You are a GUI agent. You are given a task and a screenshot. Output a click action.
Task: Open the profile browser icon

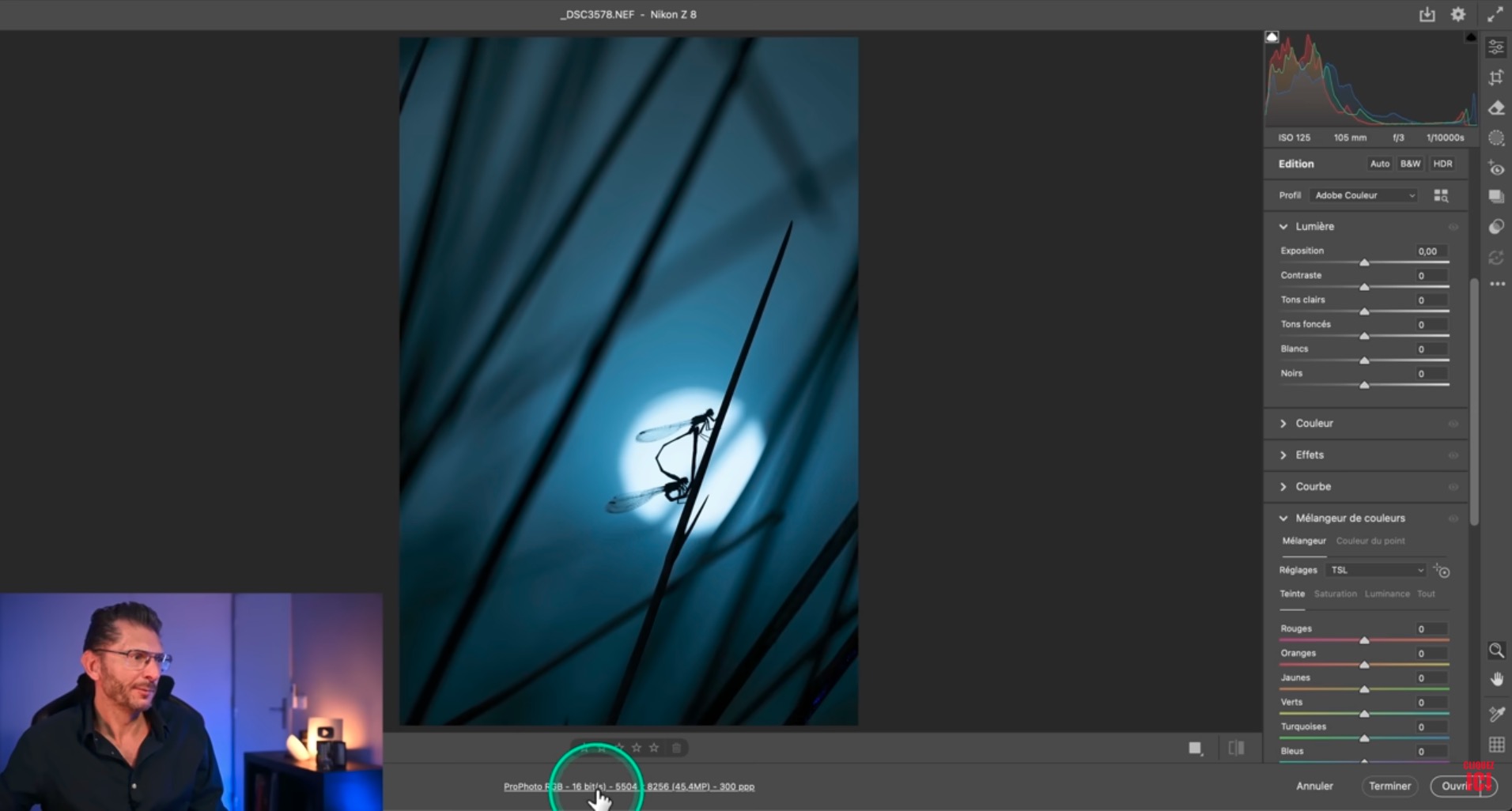pos(1441,195)
